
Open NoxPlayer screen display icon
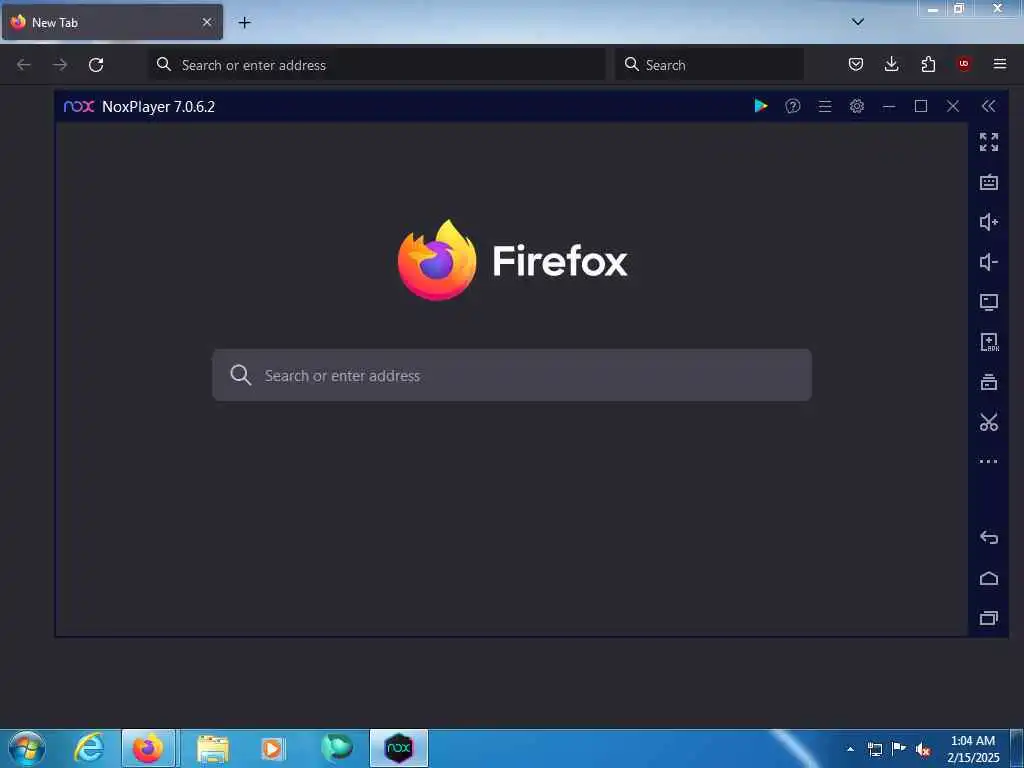tap(989, 302)
